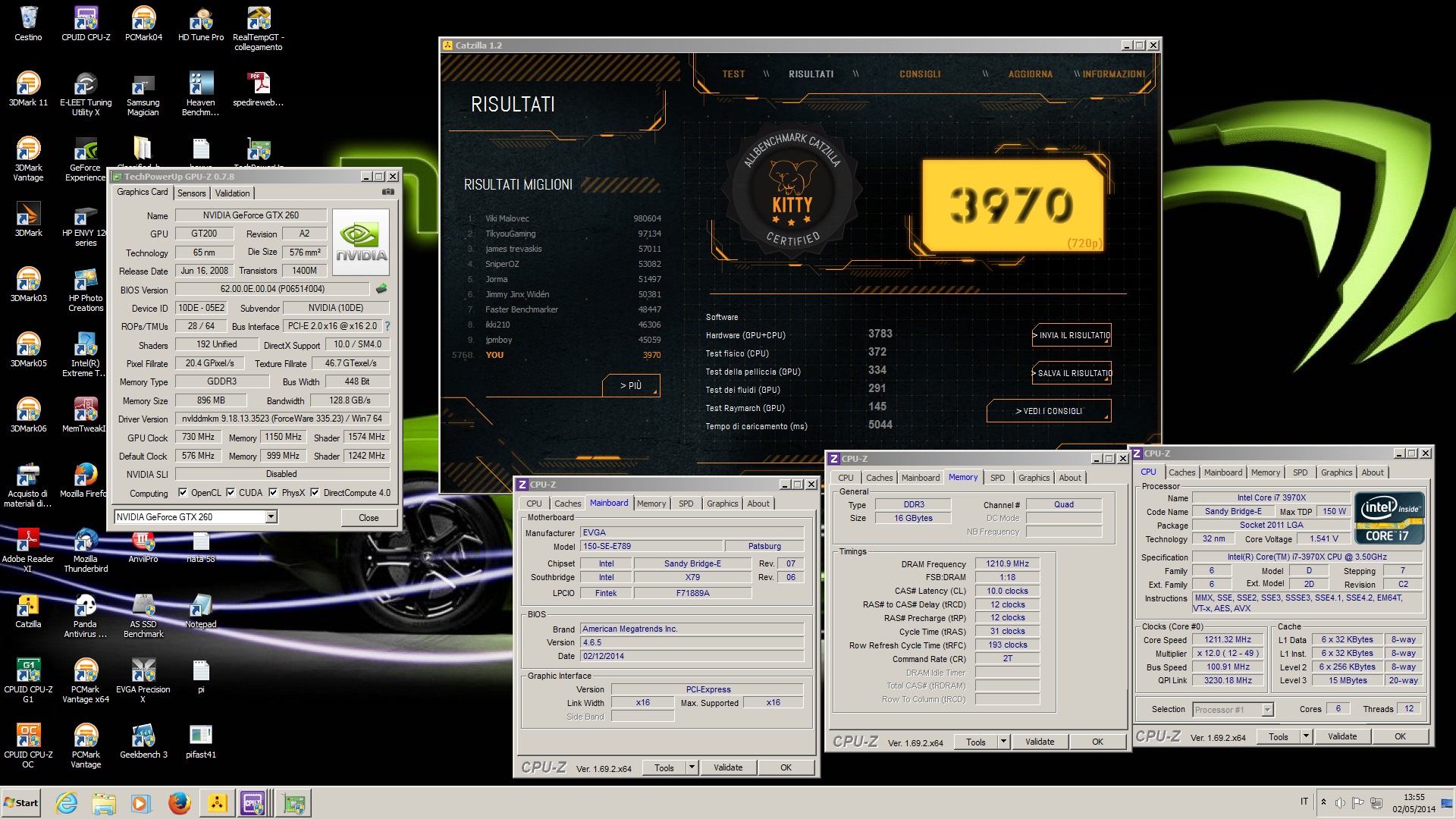Click the bus interface question mark in GPU-Z

click(388, 326)
